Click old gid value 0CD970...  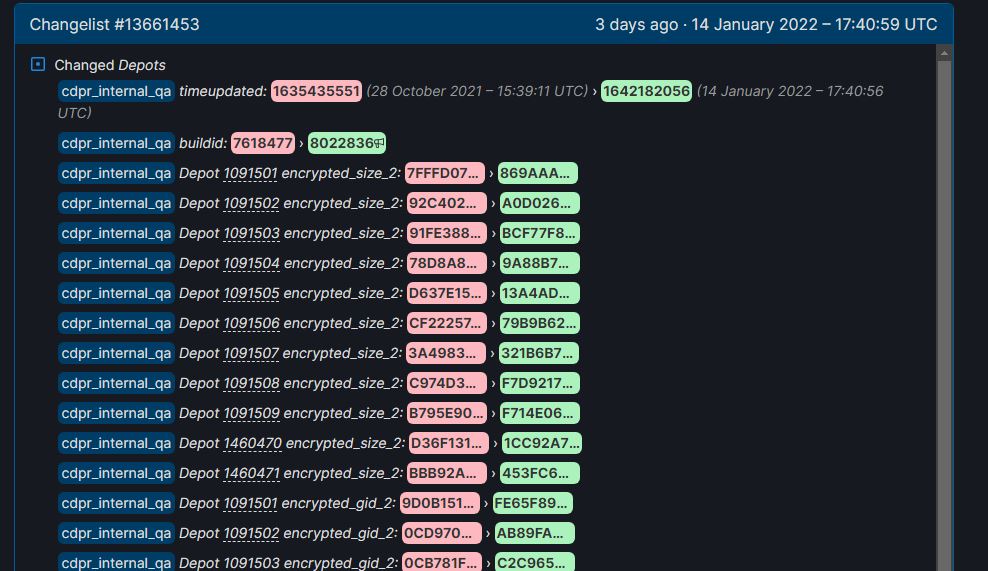[442, 533]
